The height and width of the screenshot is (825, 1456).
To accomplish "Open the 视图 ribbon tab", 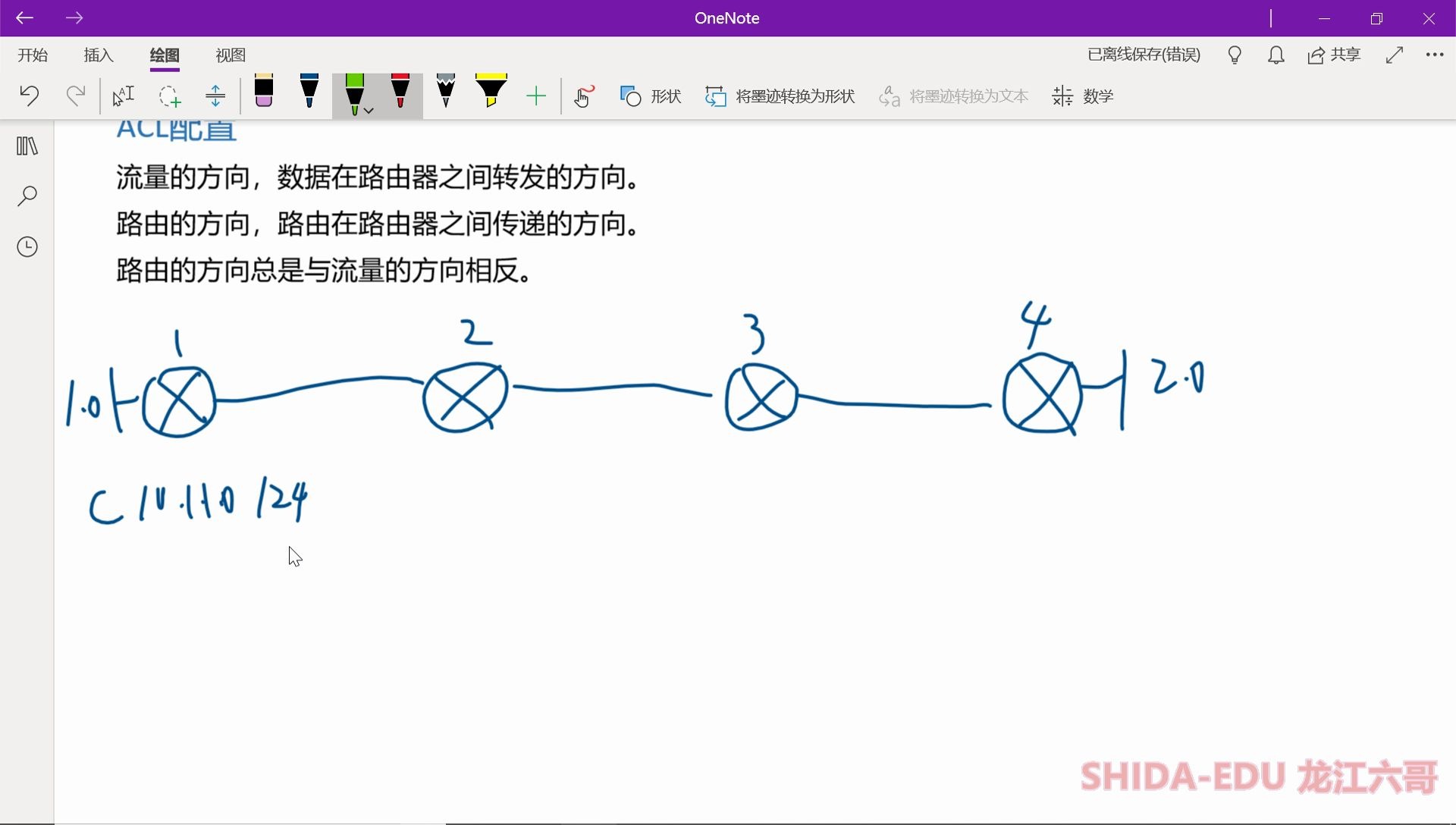I will (x=230, y=55).
